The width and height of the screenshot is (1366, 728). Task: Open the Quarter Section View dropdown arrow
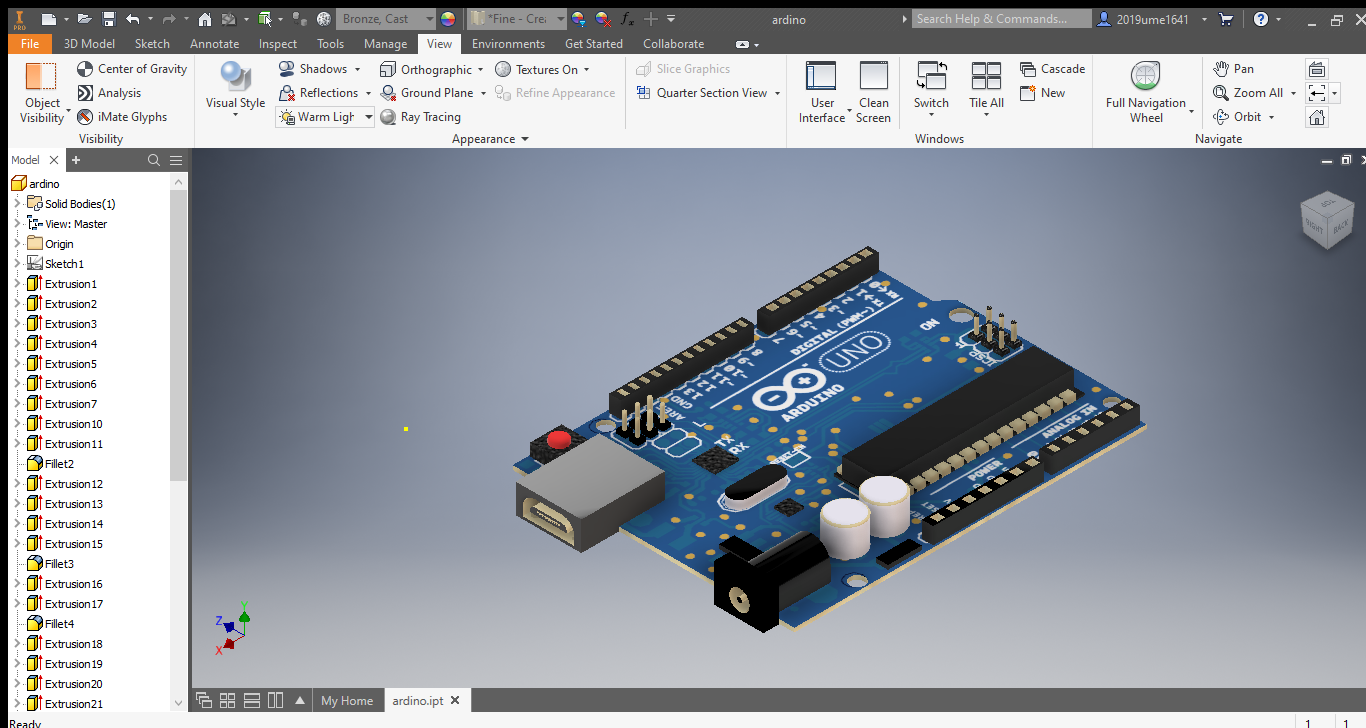pyautogui.click(x=777, y=93)
